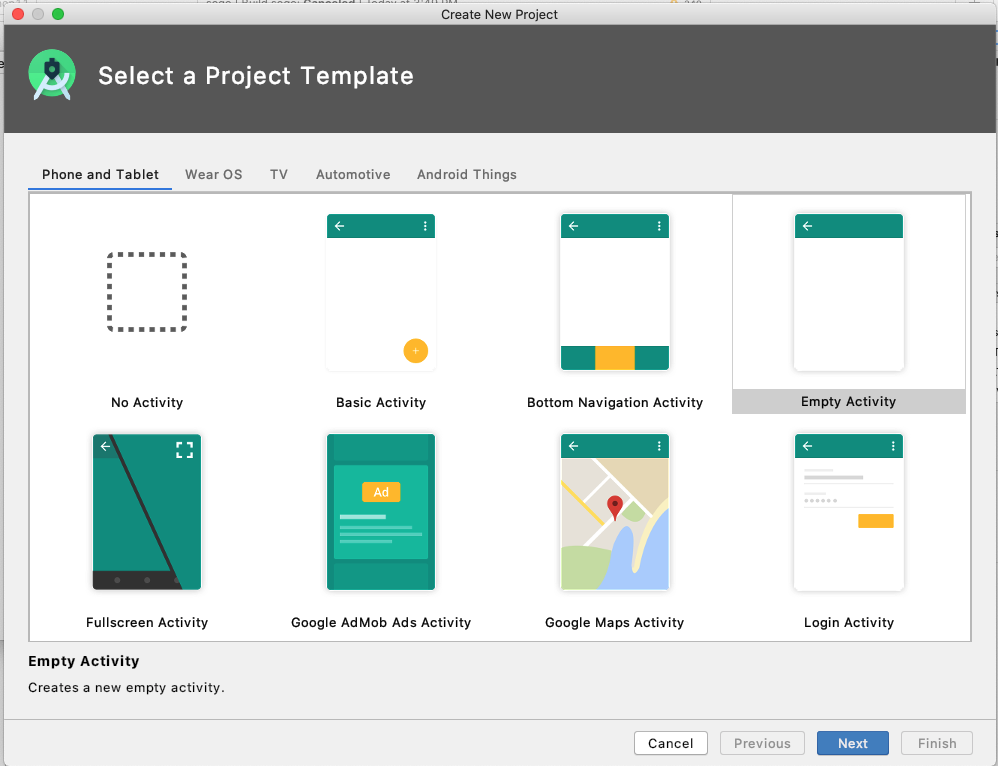This screenshot has width=998, height=766.
Task: Pick the Bottom Navigation Activity template image
Action: click(x=615, y=292)
